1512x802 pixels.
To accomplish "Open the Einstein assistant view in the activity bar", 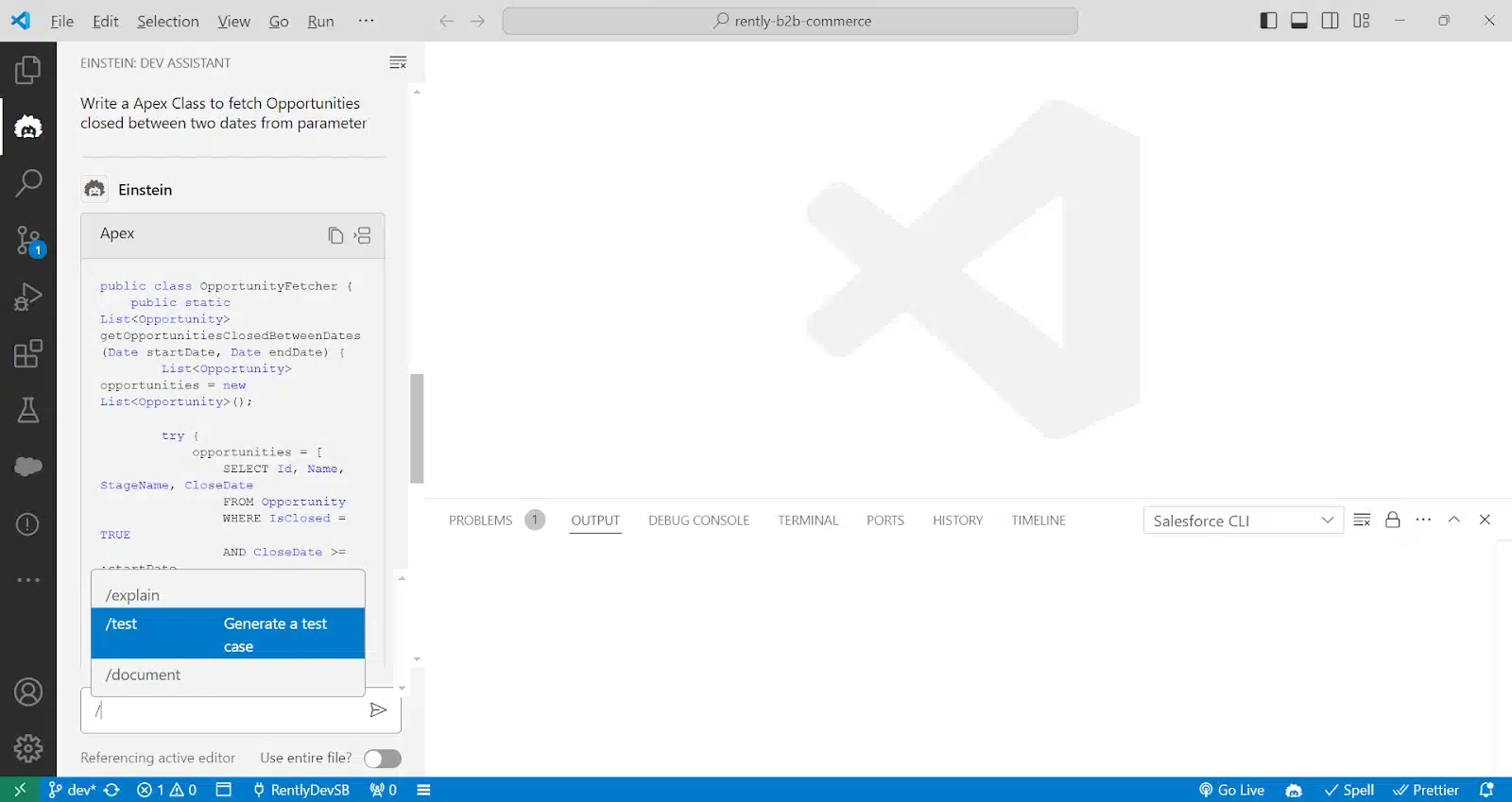I will tap(28, 127).
